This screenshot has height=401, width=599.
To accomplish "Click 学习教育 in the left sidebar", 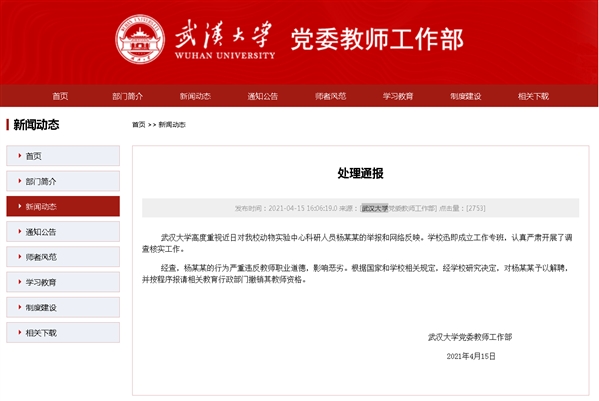I will click(63, 282).
